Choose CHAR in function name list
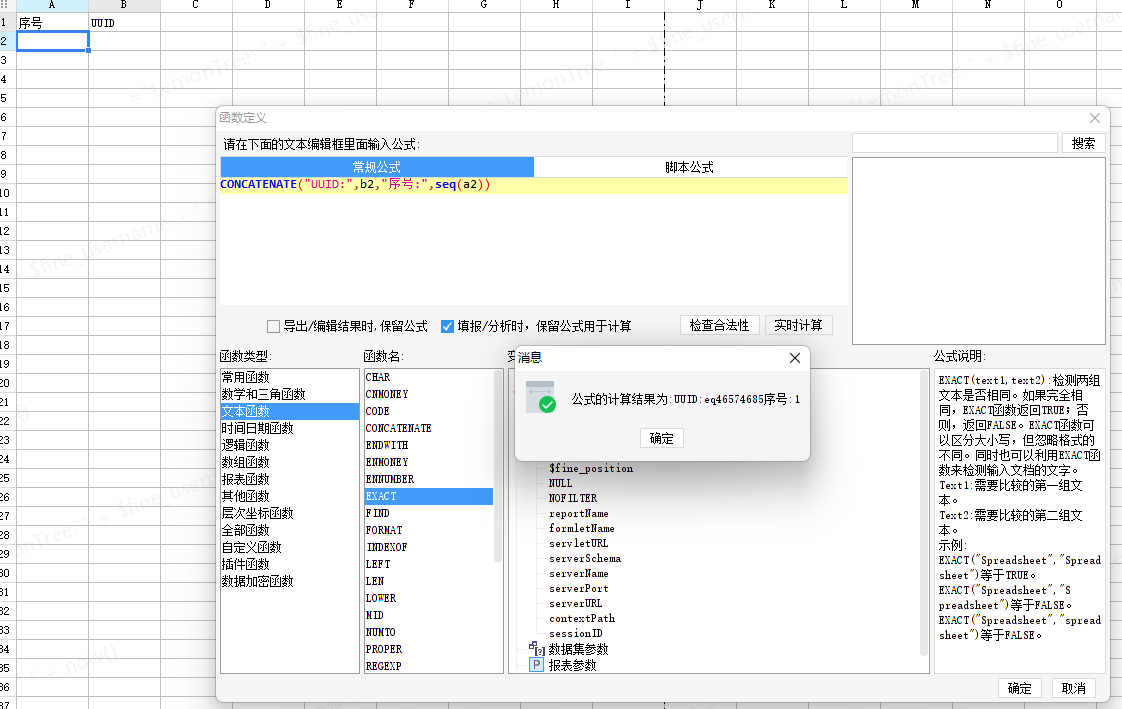This screenshot has height=709, width=1122. pyautogui.click(x=429, y=377)
